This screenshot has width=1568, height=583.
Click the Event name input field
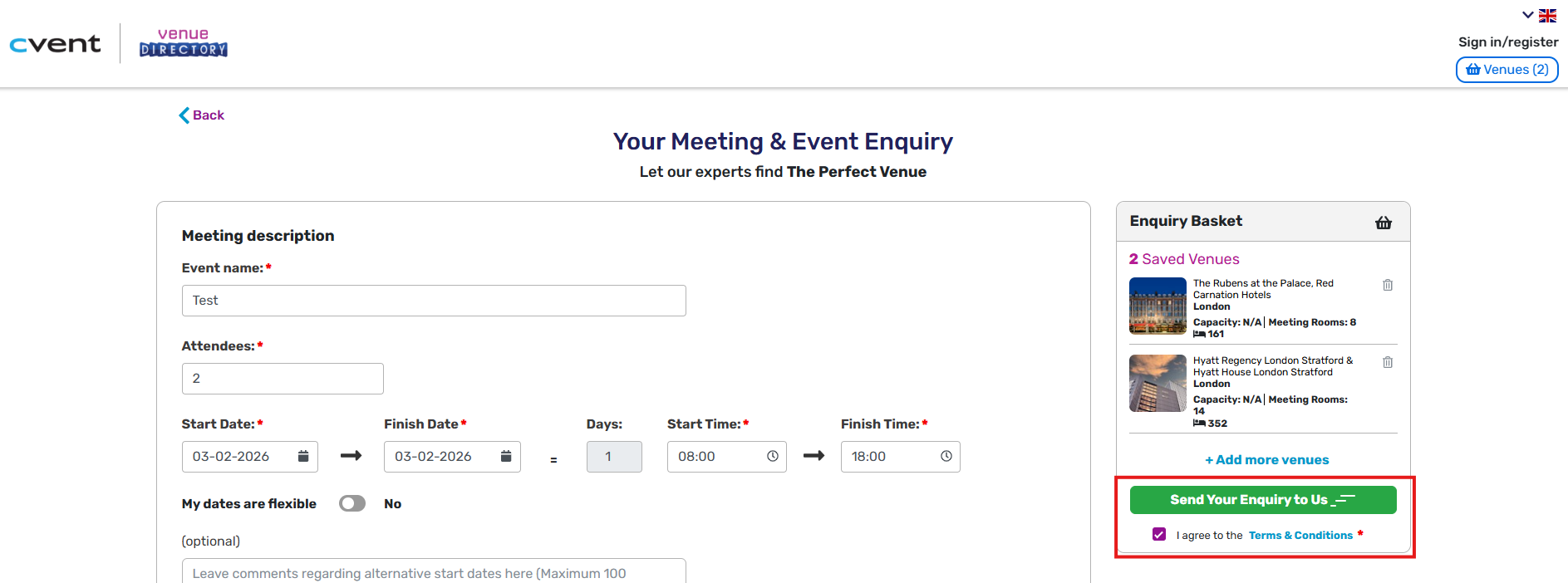[434, 301]
